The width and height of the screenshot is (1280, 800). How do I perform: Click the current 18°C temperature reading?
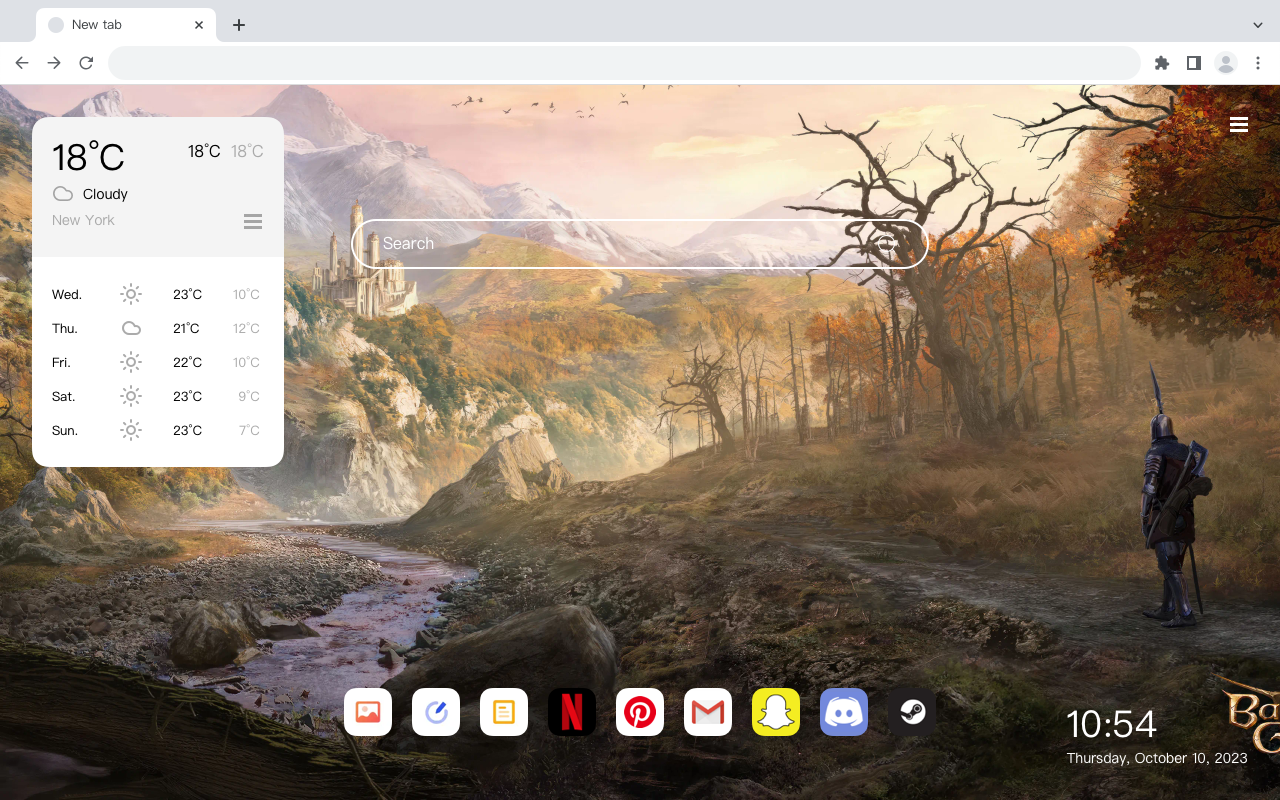click(88, 157)
